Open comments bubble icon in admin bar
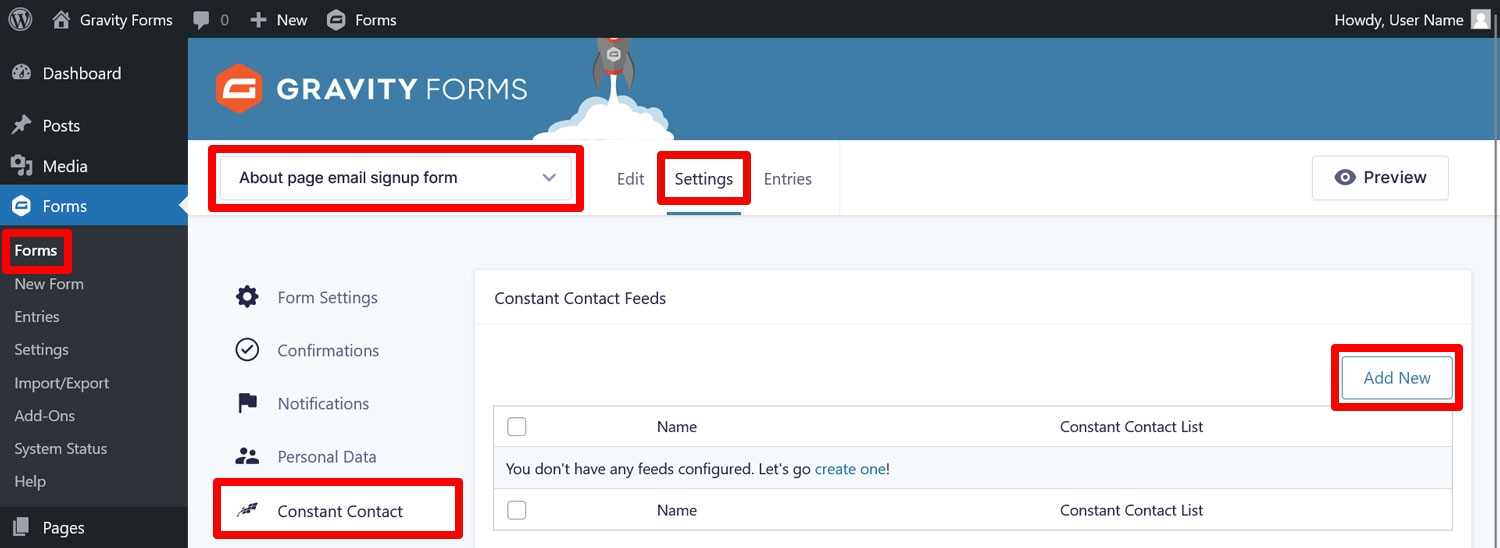 tap(202, 20)
